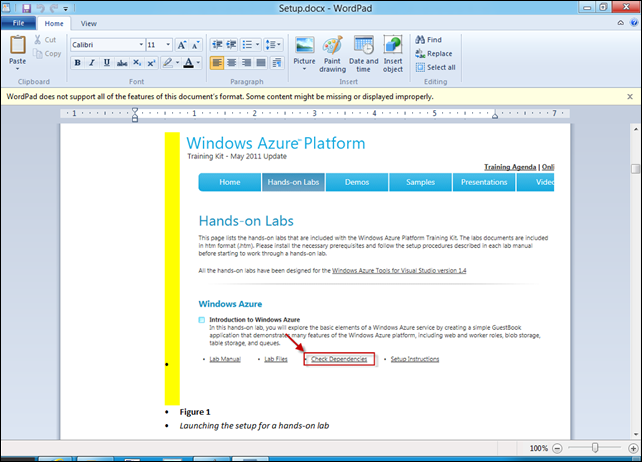This screenshot has height=462, width=642.
Task: Switch to the View ribbon tab
Action: pos(89,24)
